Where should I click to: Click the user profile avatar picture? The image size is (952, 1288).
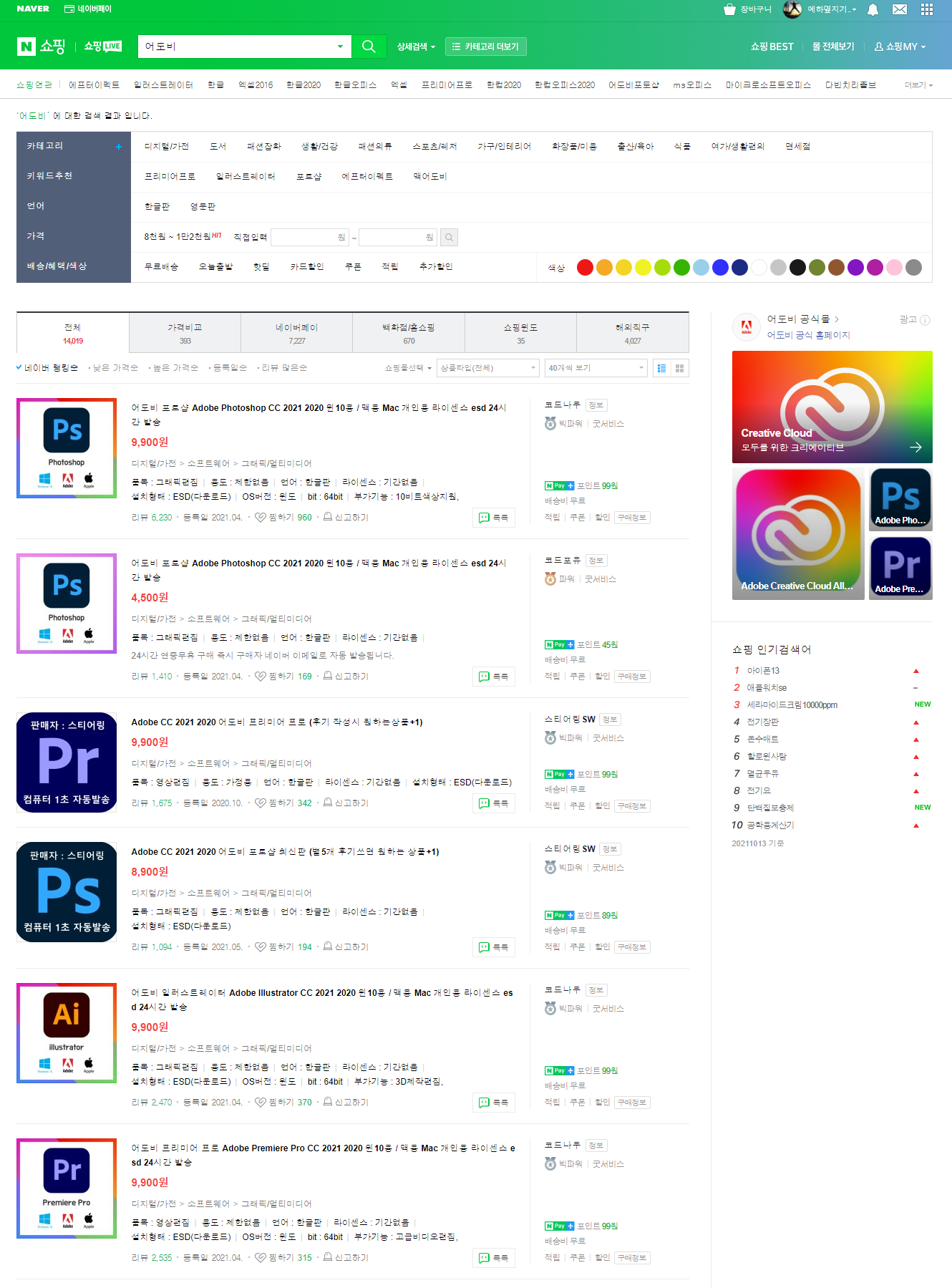pyautogui.click(x=792, y=9)
